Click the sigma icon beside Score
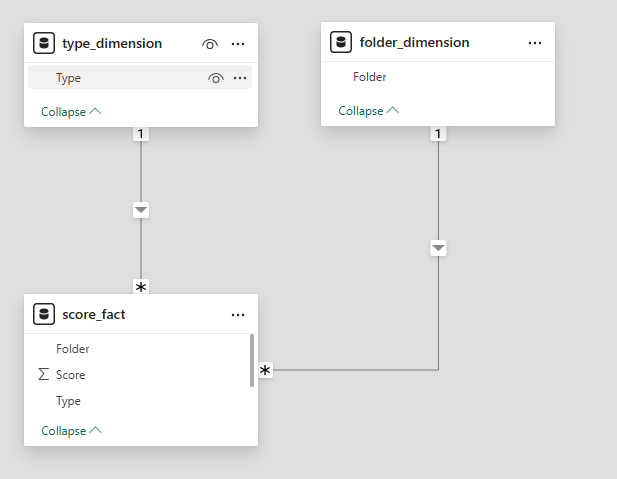 (x=44, y=374)
